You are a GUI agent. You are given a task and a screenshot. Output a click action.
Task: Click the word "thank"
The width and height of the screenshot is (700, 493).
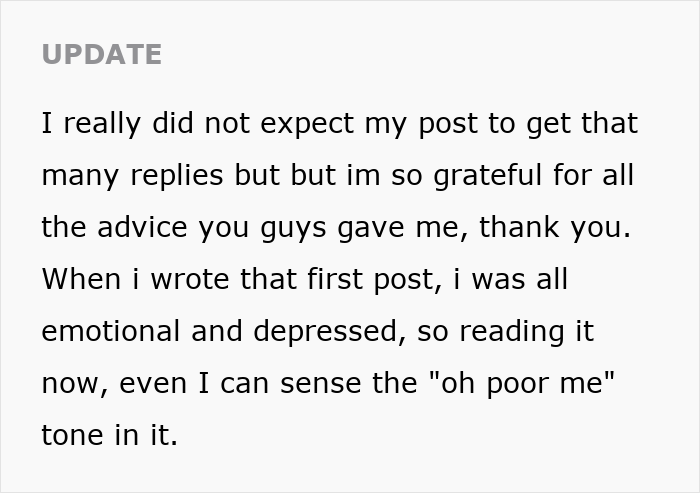click(519, 227)
